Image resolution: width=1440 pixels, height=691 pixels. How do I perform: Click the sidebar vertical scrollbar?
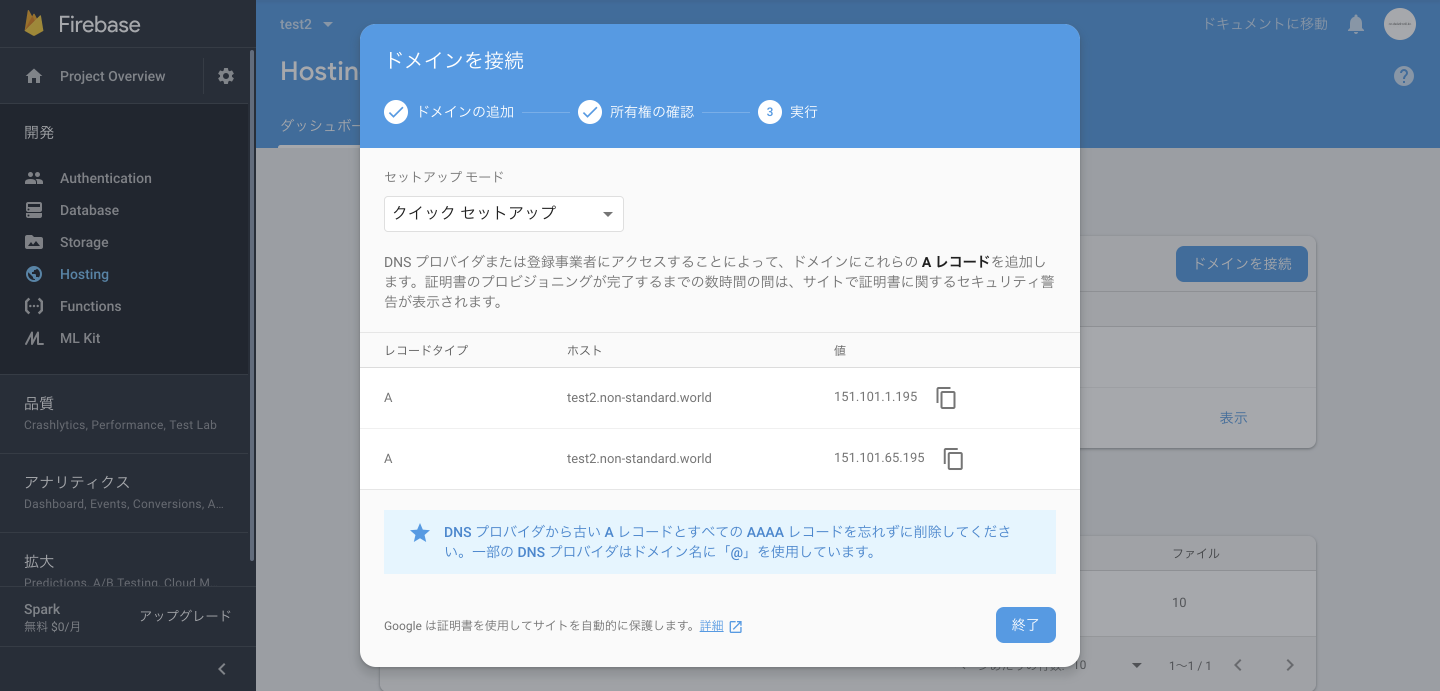(252, 305)
